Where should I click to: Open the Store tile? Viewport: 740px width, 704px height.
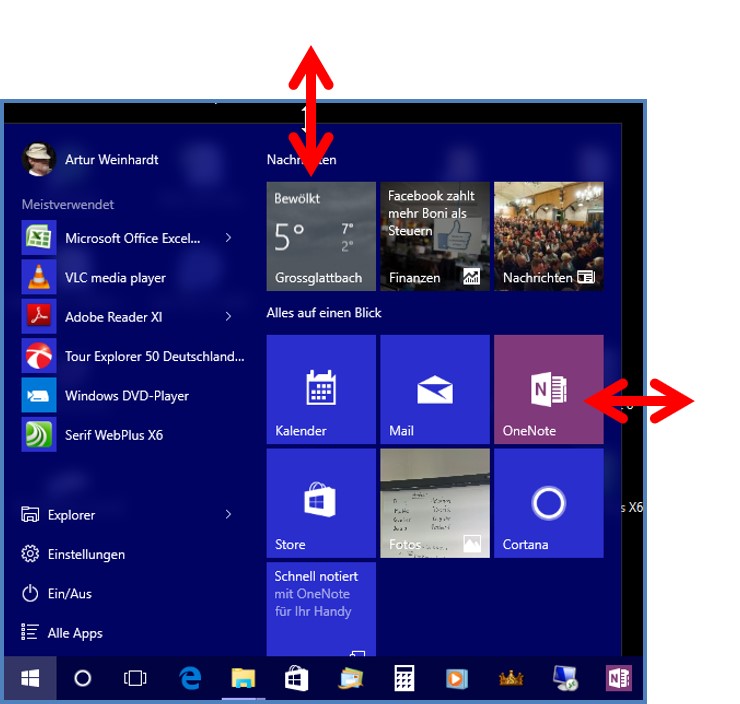[x=321, y=503]
